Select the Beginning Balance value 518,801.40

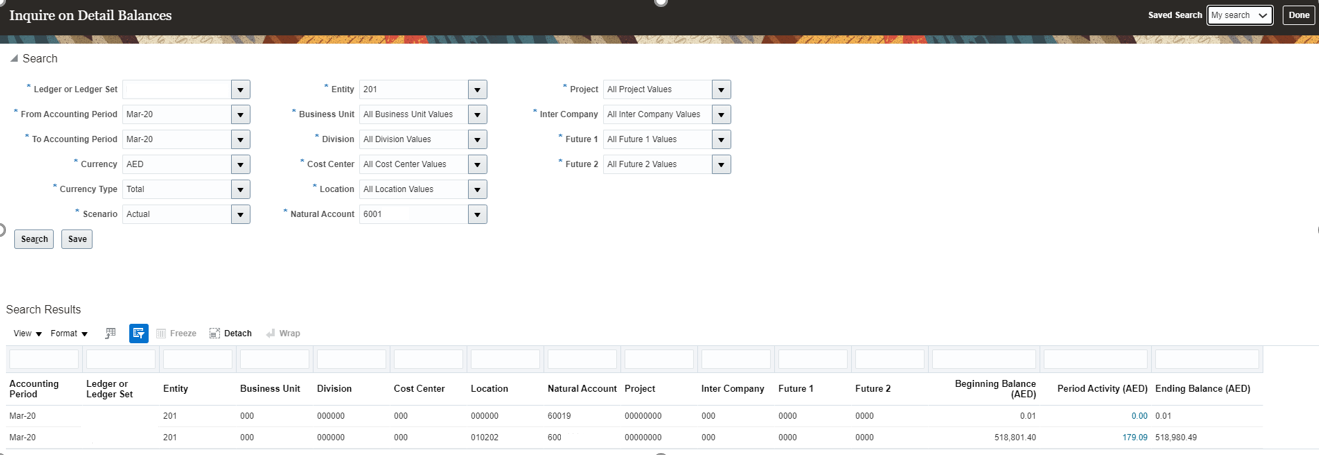point(1013,437)
